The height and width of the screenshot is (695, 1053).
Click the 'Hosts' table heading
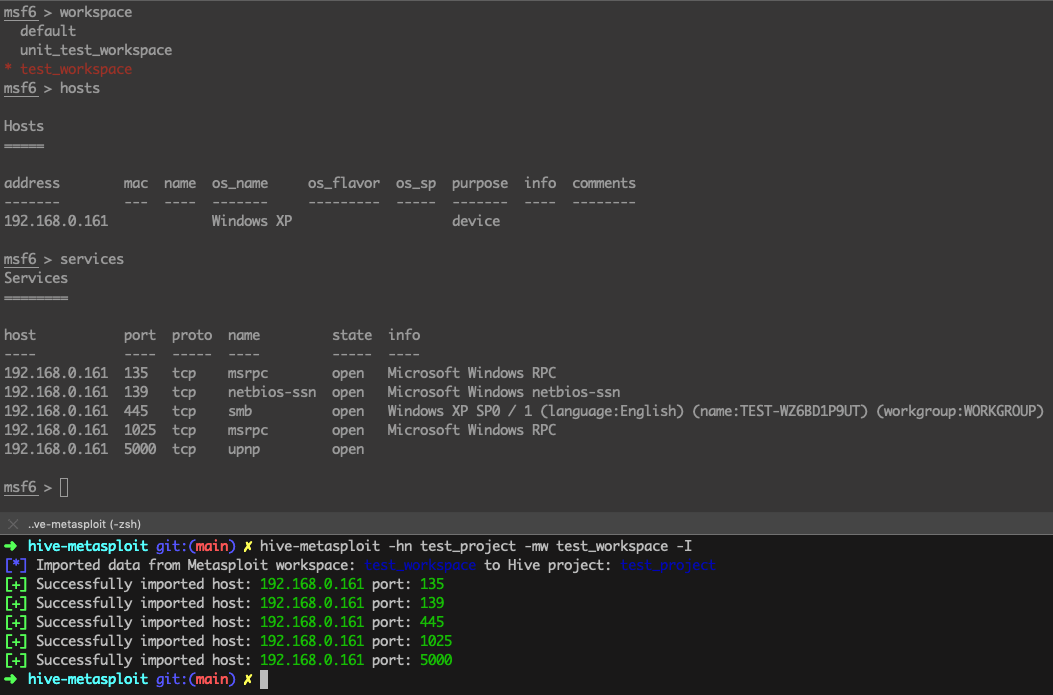(24, 126)
